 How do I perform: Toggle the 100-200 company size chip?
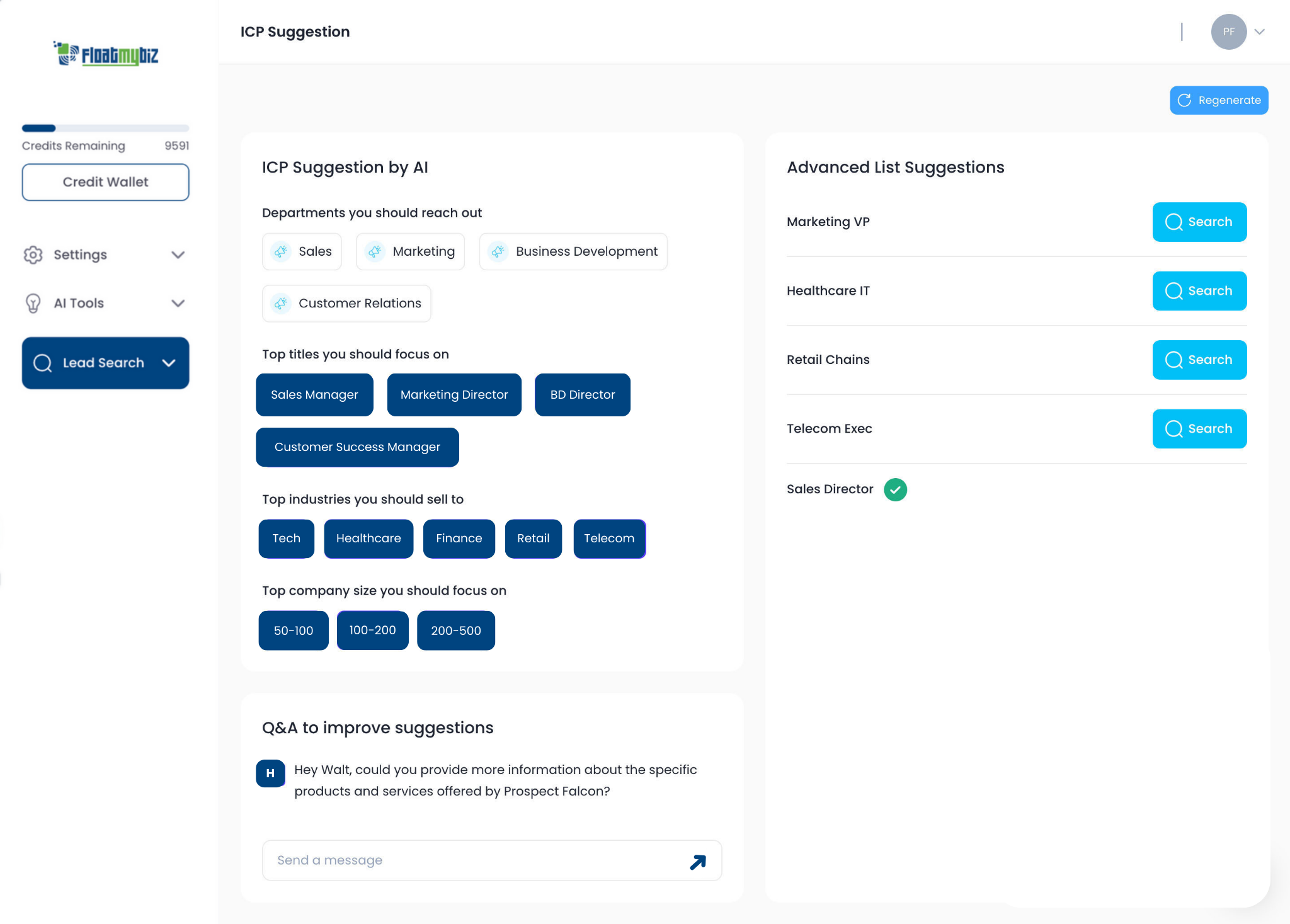pos(372,630)
